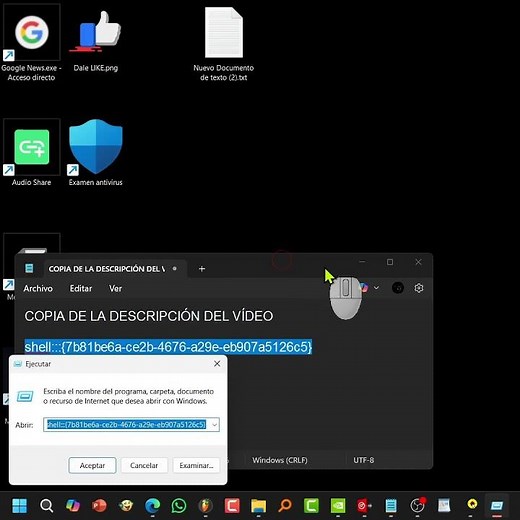This screenshot has width=520, height=520.
Task: Open taskbar Search
Action: (46, 506)
